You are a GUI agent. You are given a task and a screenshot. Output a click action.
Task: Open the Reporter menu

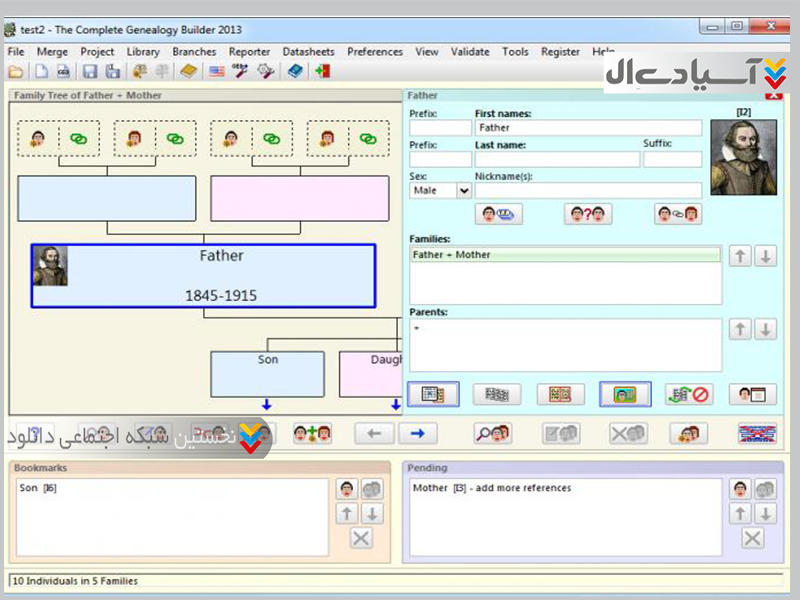click(249, 52)
